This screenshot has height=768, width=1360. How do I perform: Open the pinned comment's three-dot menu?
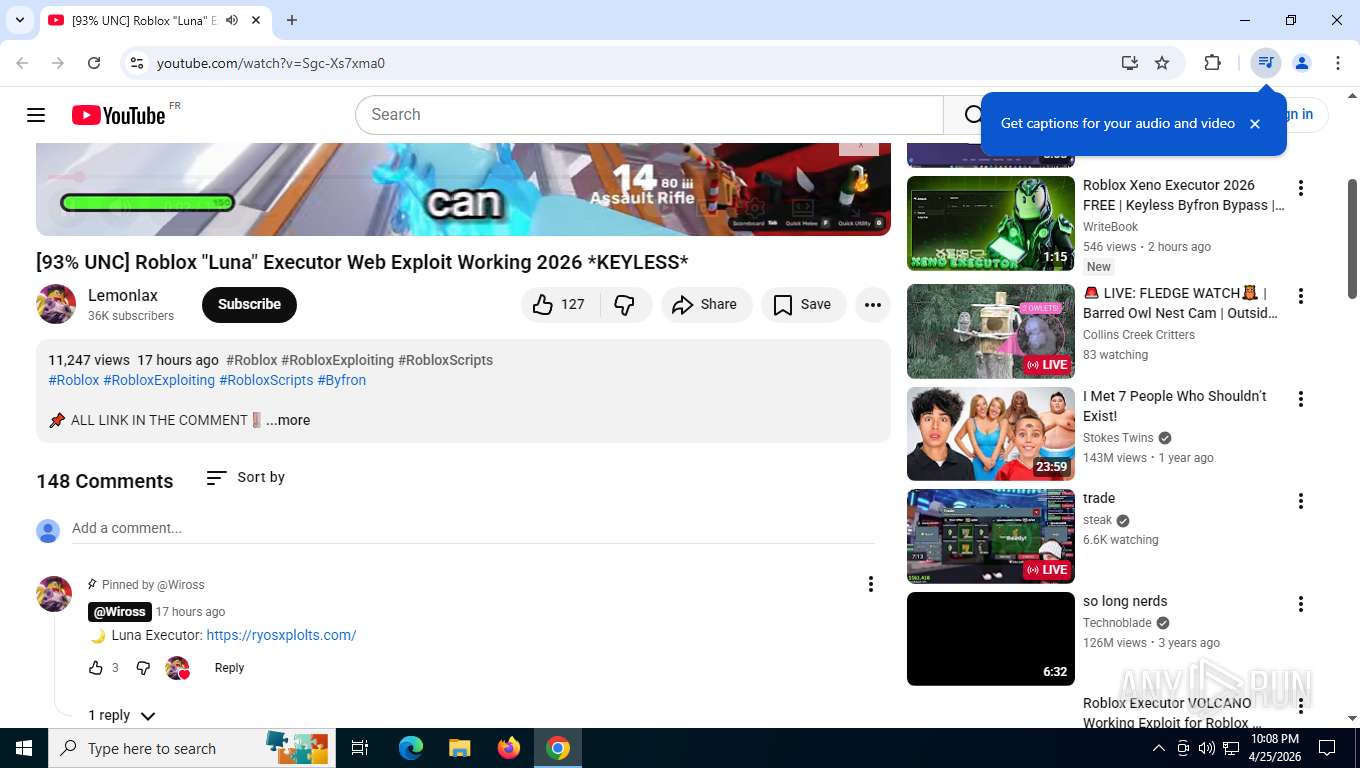pos(871,584)
